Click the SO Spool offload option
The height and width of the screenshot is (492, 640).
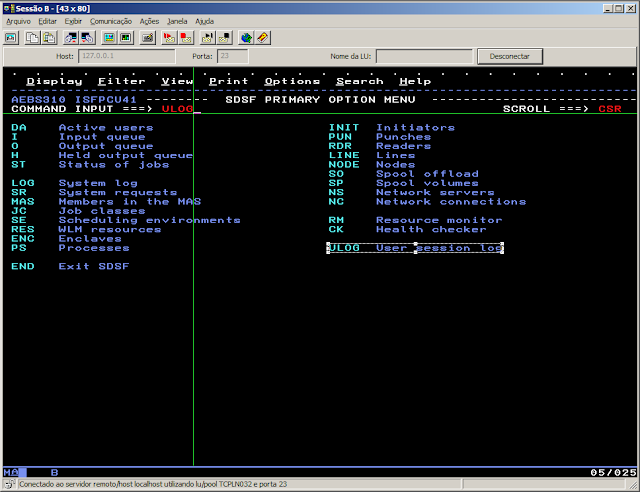(404, 174)
